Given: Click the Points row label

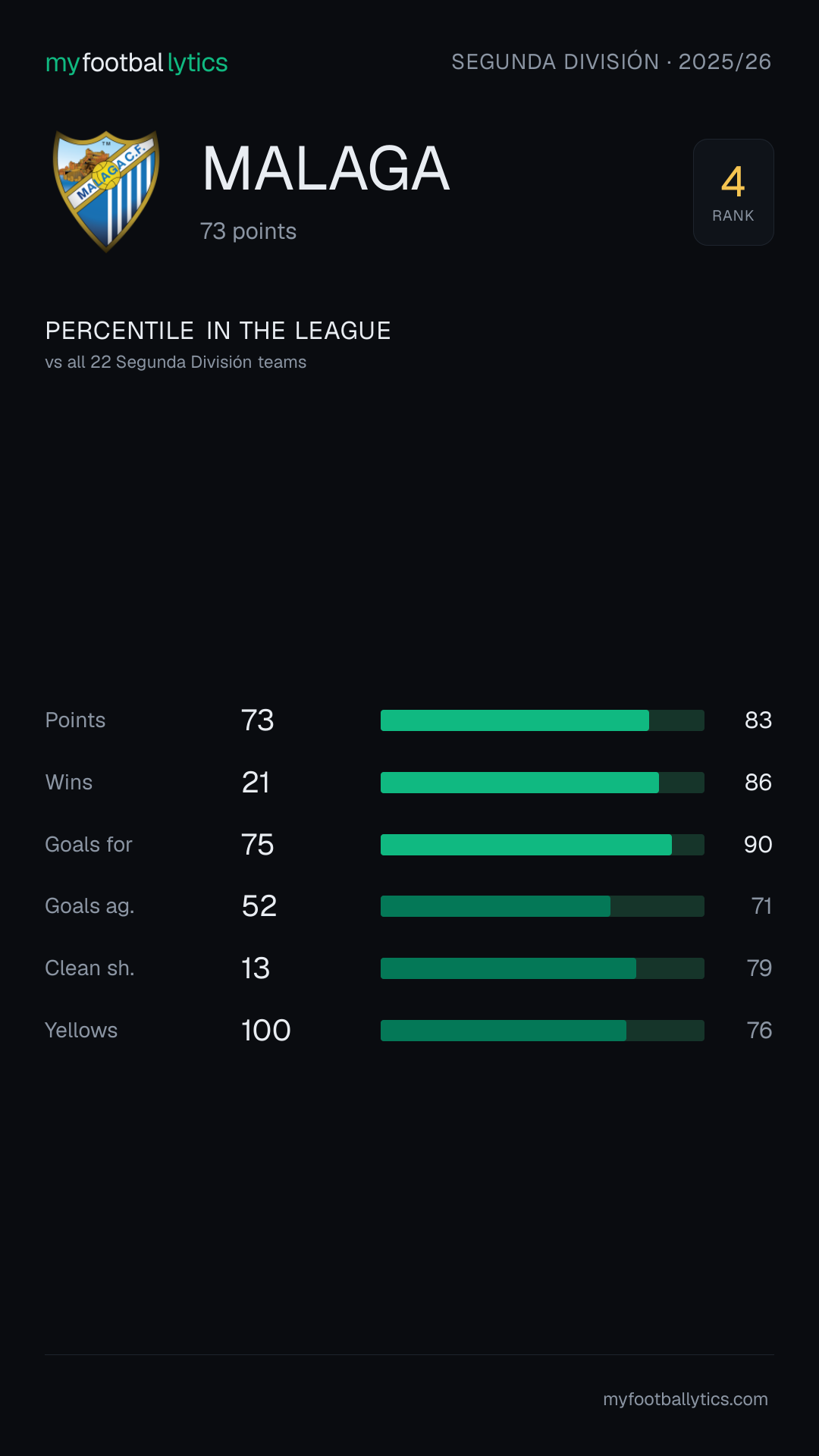Looking at the screenshot, I should [75, 720].
